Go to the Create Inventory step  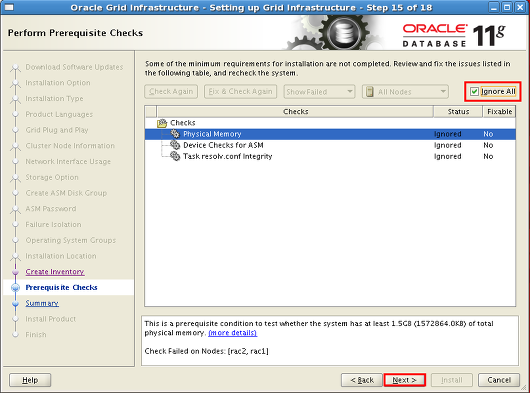[x=55, y=272]
